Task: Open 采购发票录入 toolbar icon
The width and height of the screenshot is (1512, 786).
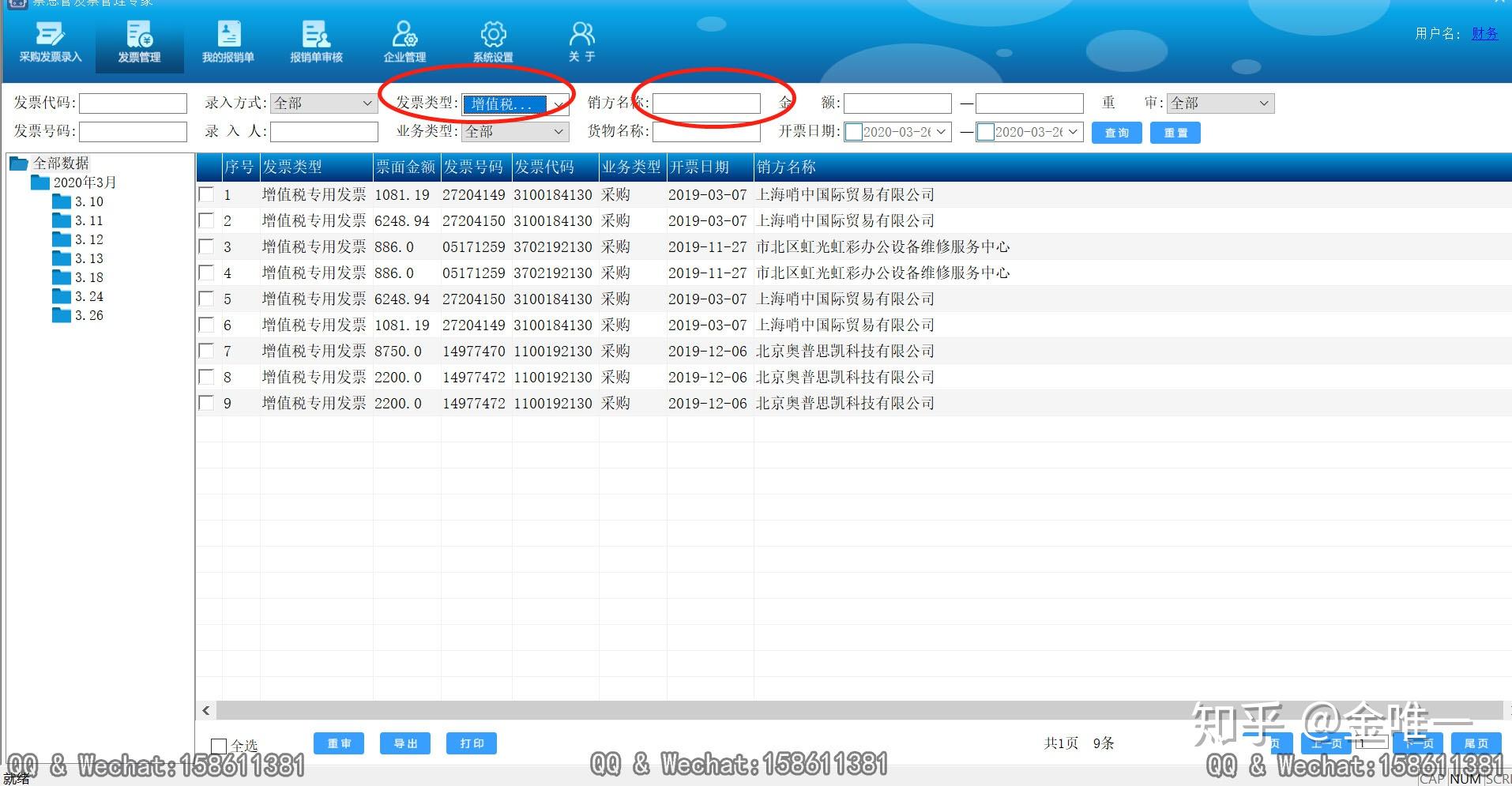Action: [x=50, y=43]
